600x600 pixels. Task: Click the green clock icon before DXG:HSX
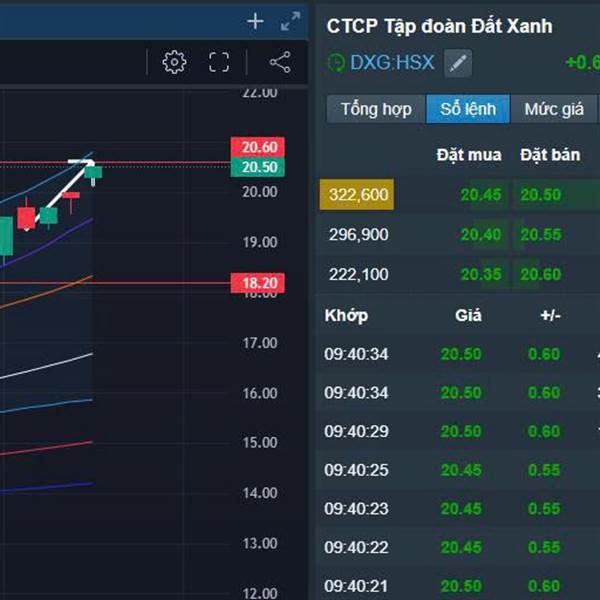337,63
